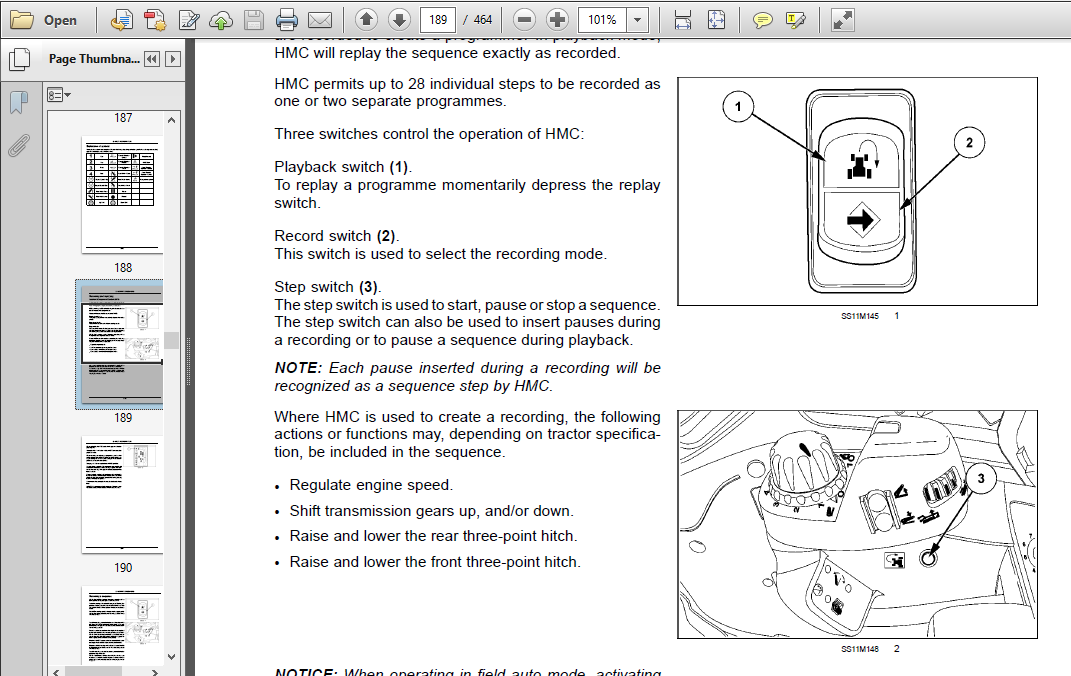Image resolution: width=1071 pixels, height=676 pixels.
Task: Click the Save floppy disk icon
Action: 254,20
